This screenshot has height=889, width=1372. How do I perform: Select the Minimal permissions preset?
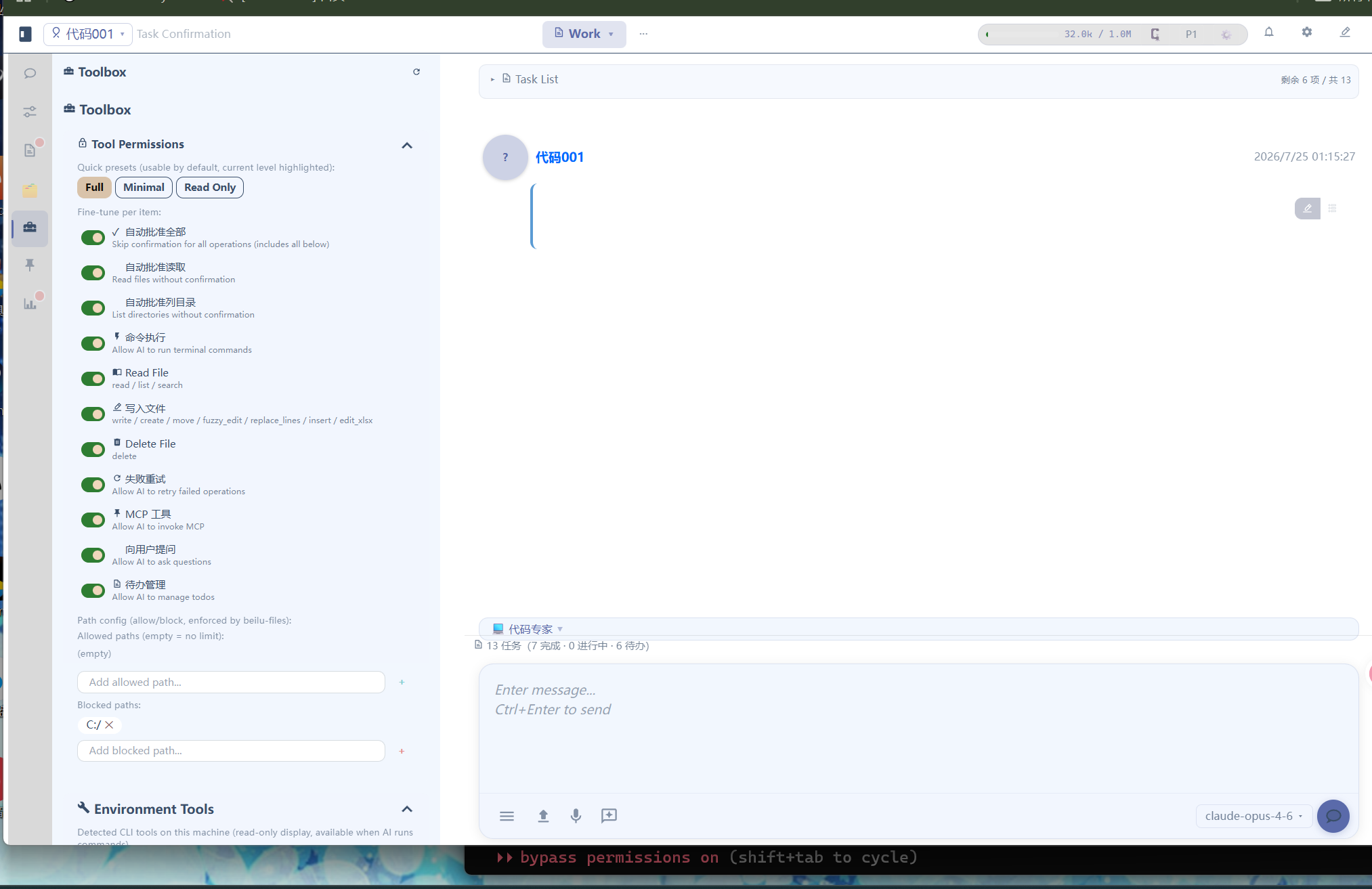(144, 188)
